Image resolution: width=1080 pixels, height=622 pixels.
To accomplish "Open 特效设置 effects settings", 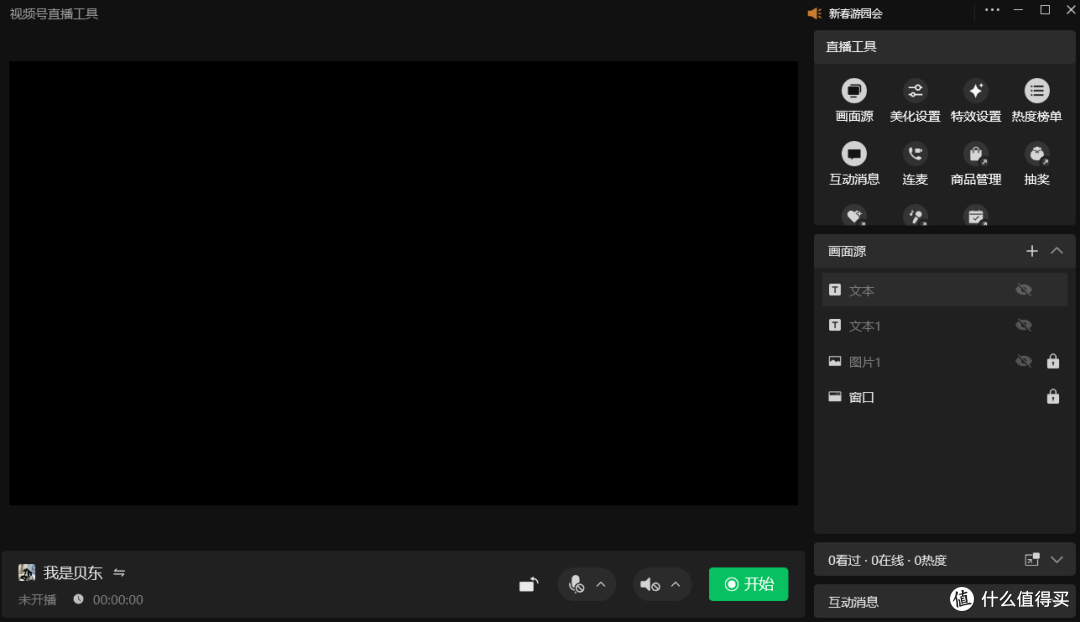I will tap(975, 91).
